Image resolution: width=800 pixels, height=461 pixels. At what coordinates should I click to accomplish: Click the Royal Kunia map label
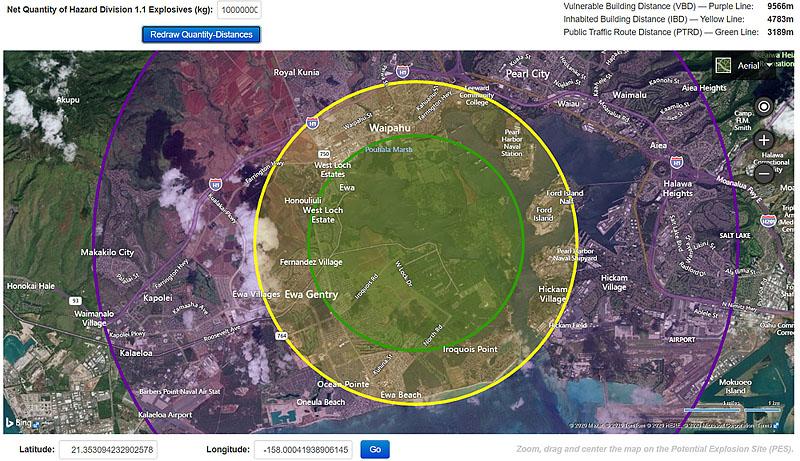tap(296, 72)
